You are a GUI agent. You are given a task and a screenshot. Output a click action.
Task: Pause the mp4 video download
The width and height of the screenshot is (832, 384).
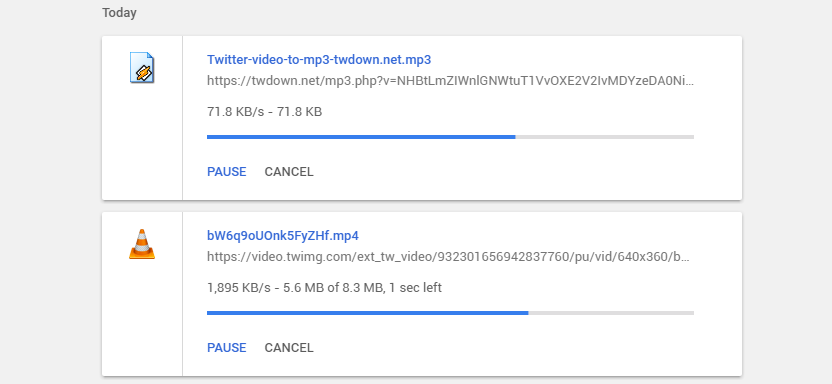[227, 348]
